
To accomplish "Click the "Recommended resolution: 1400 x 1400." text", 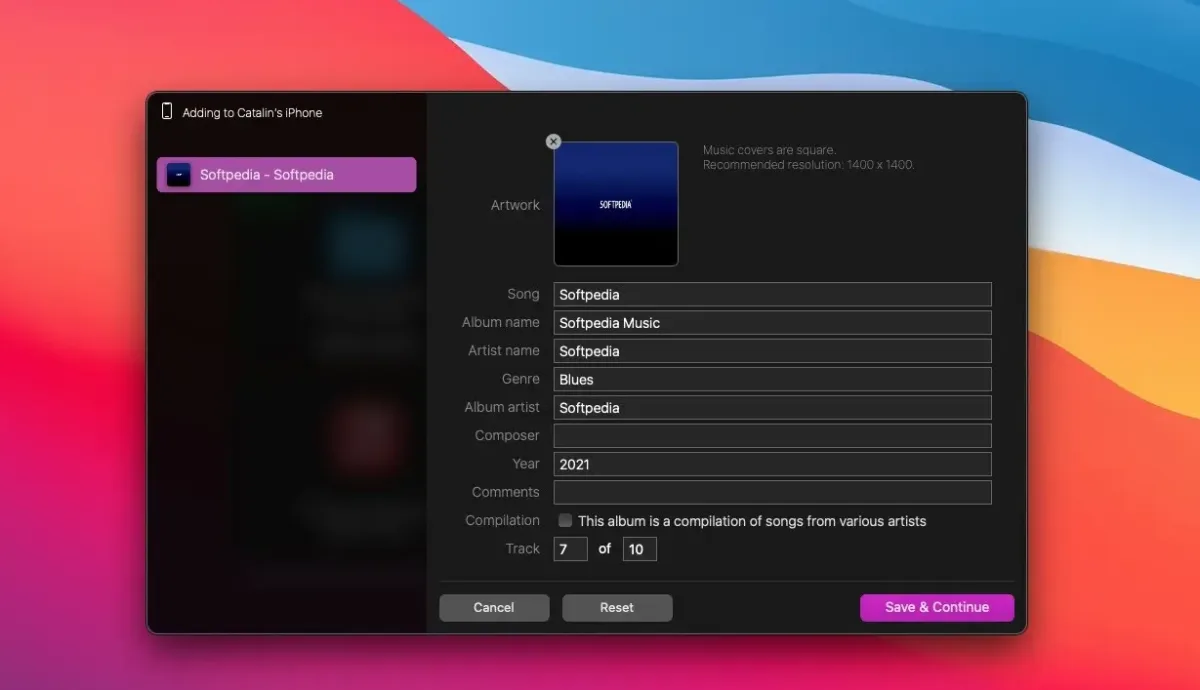I will click(x=808, y=164).
